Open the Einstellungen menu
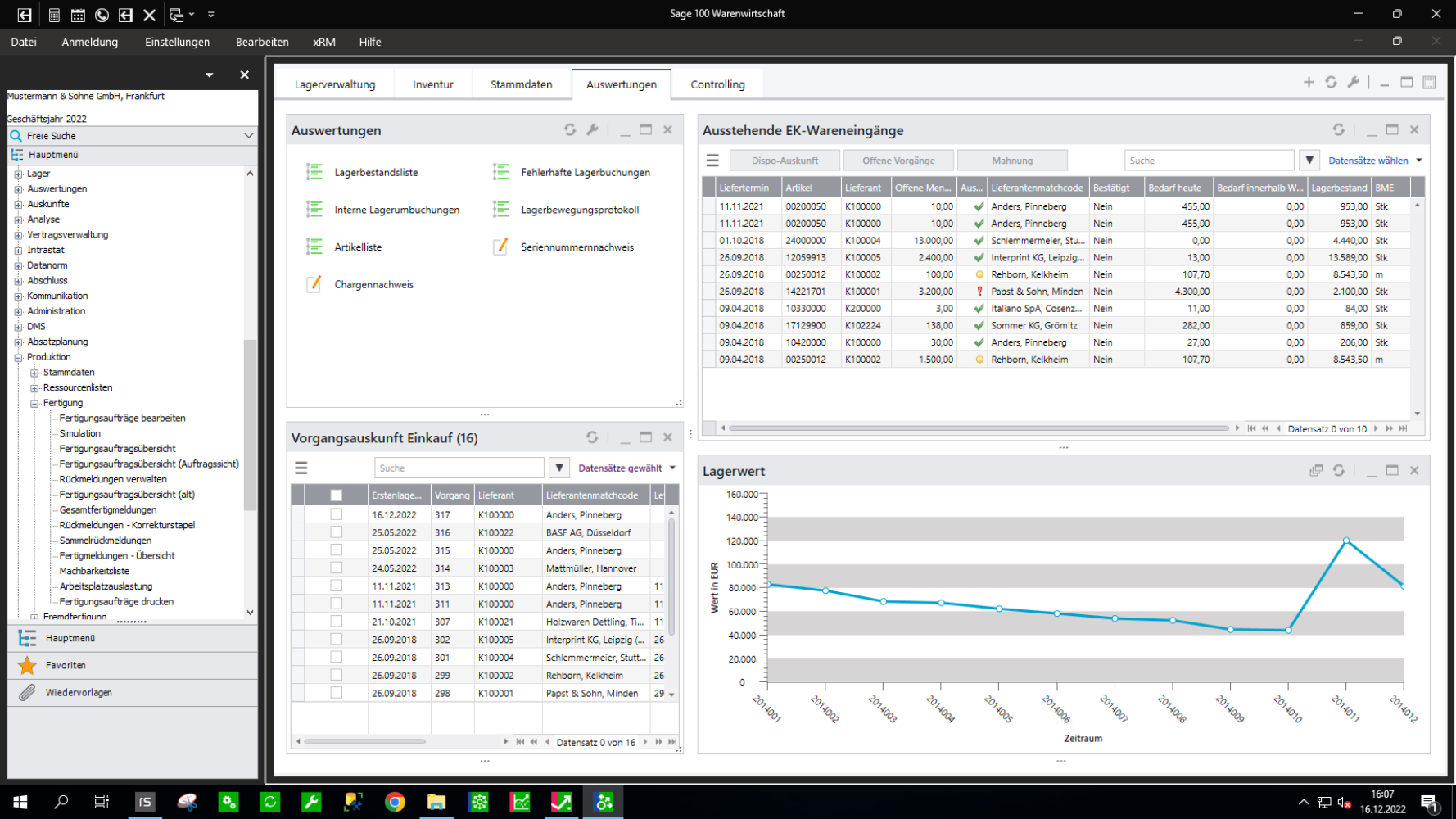Viewport: 1456px width, 819px height. [177, 42]
